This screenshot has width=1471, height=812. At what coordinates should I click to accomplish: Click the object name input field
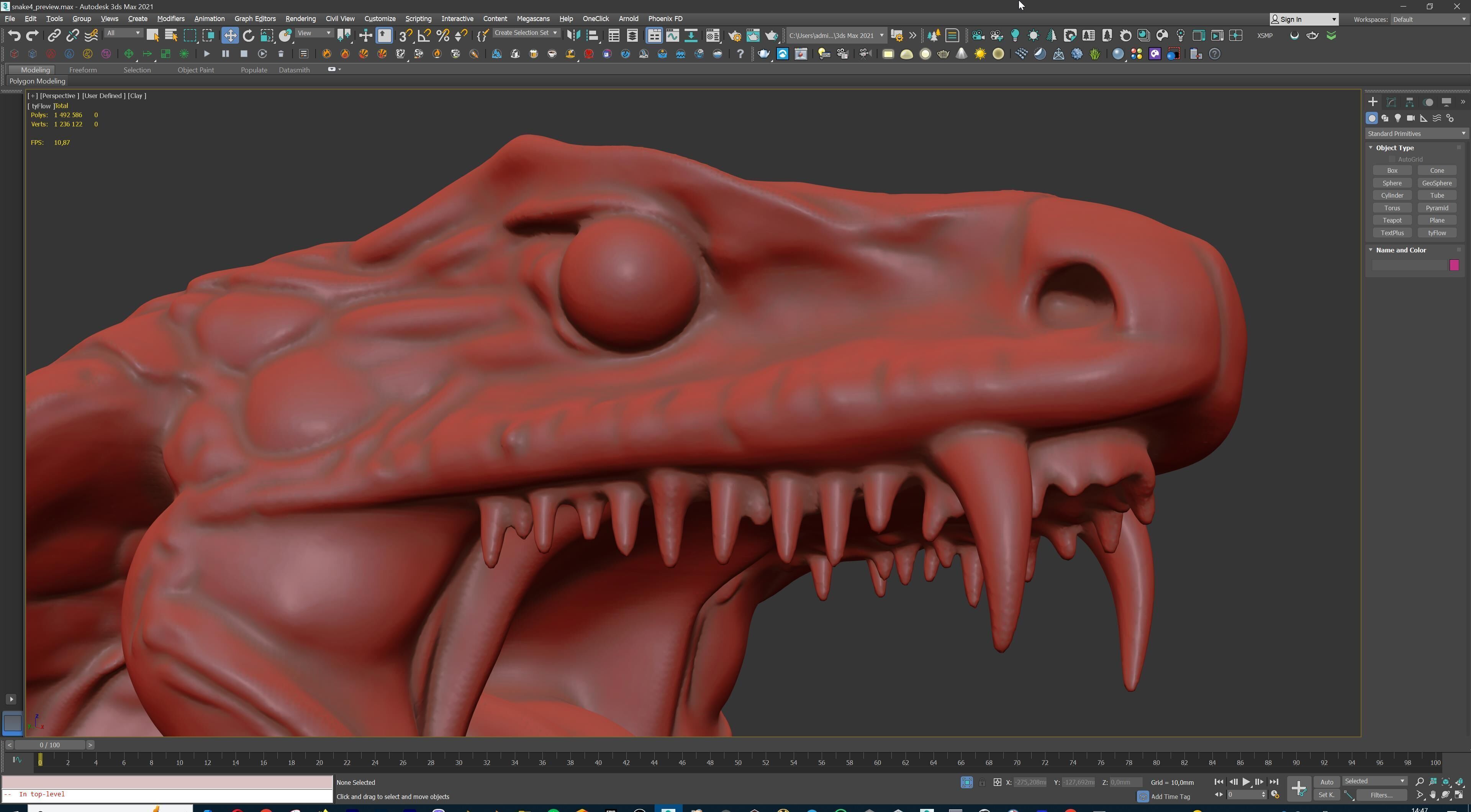click(1409, 265)
